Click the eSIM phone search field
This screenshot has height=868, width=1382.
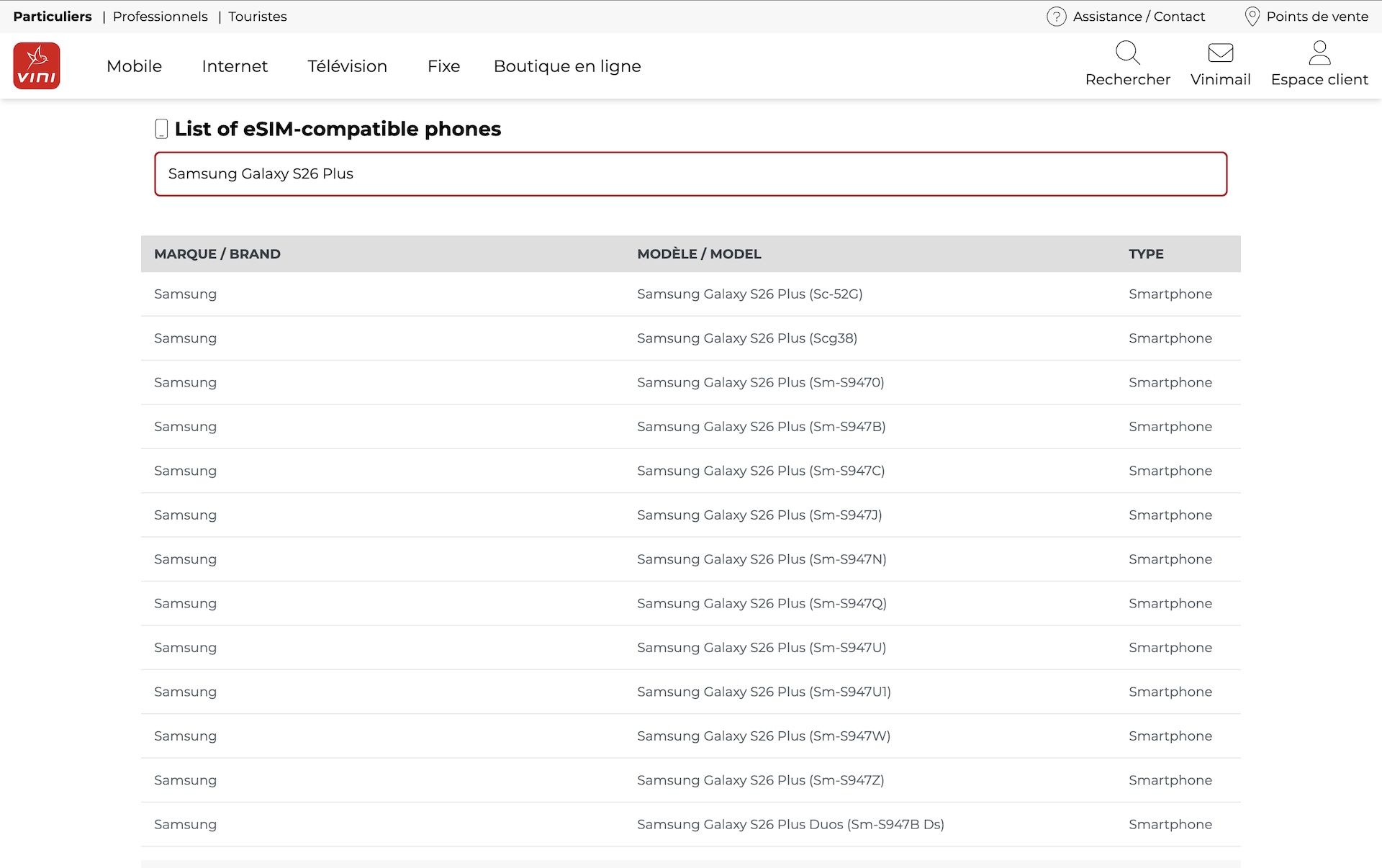point(690,173)
